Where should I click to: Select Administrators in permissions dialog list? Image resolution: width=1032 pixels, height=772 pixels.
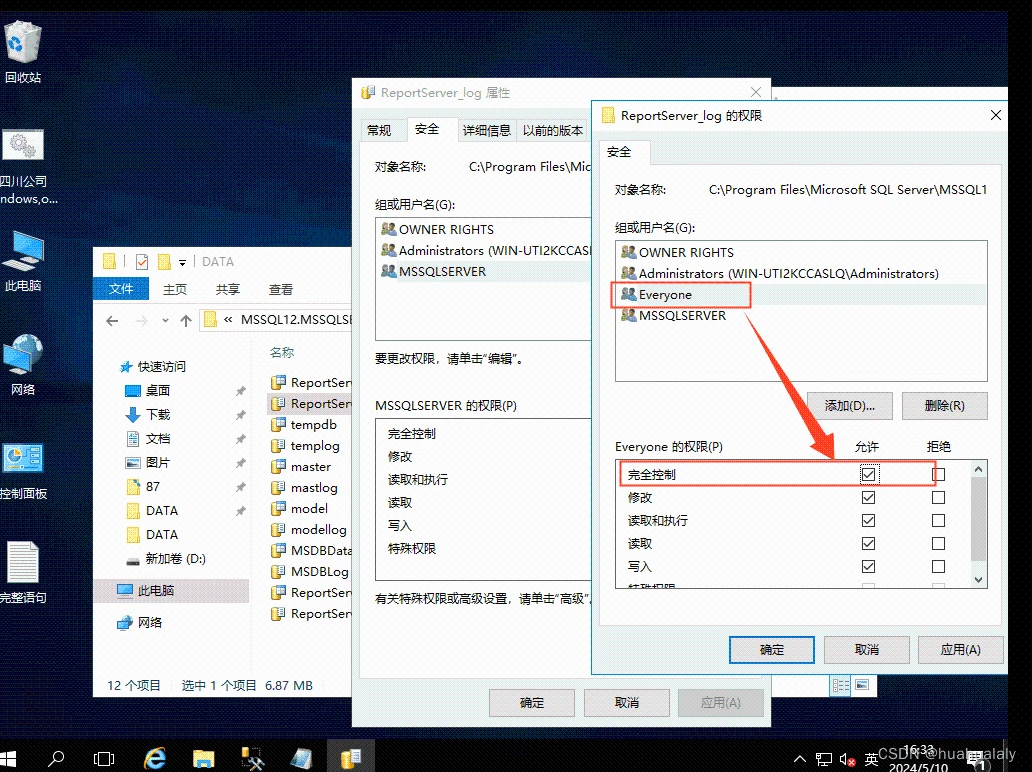(x=801, y=274)
